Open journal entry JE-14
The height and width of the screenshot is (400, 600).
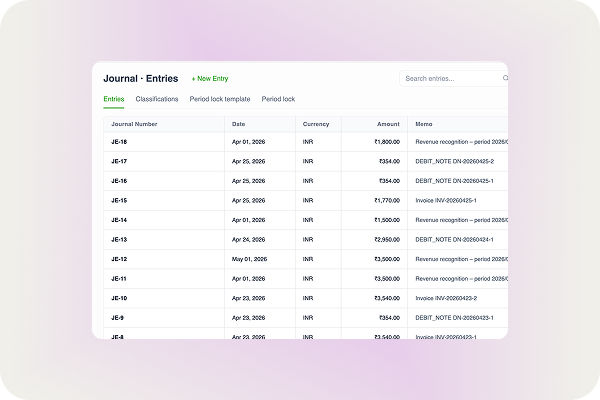coord(119,220)
